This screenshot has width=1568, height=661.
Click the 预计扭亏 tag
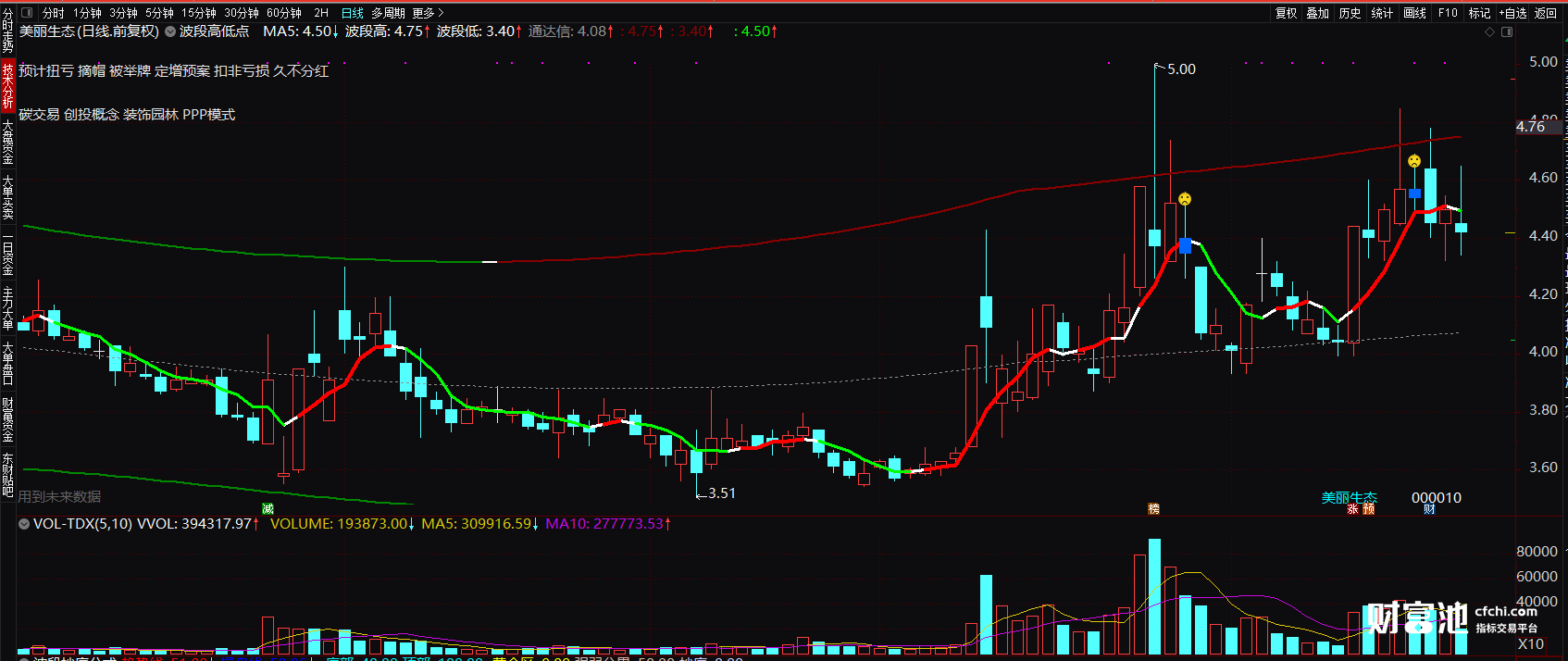point(46,70)
